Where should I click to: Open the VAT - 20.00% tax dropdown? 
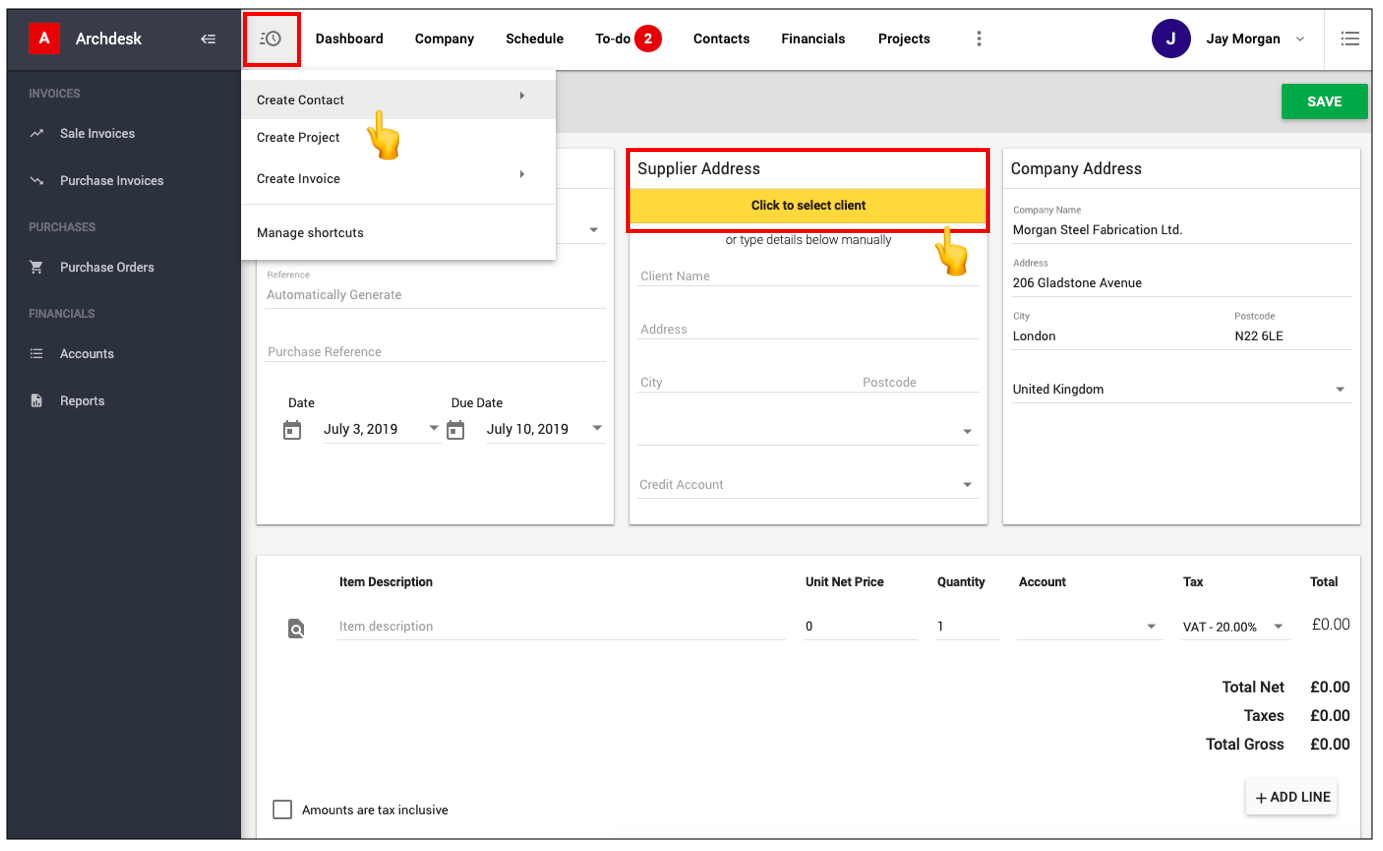tap(1235, 627)
